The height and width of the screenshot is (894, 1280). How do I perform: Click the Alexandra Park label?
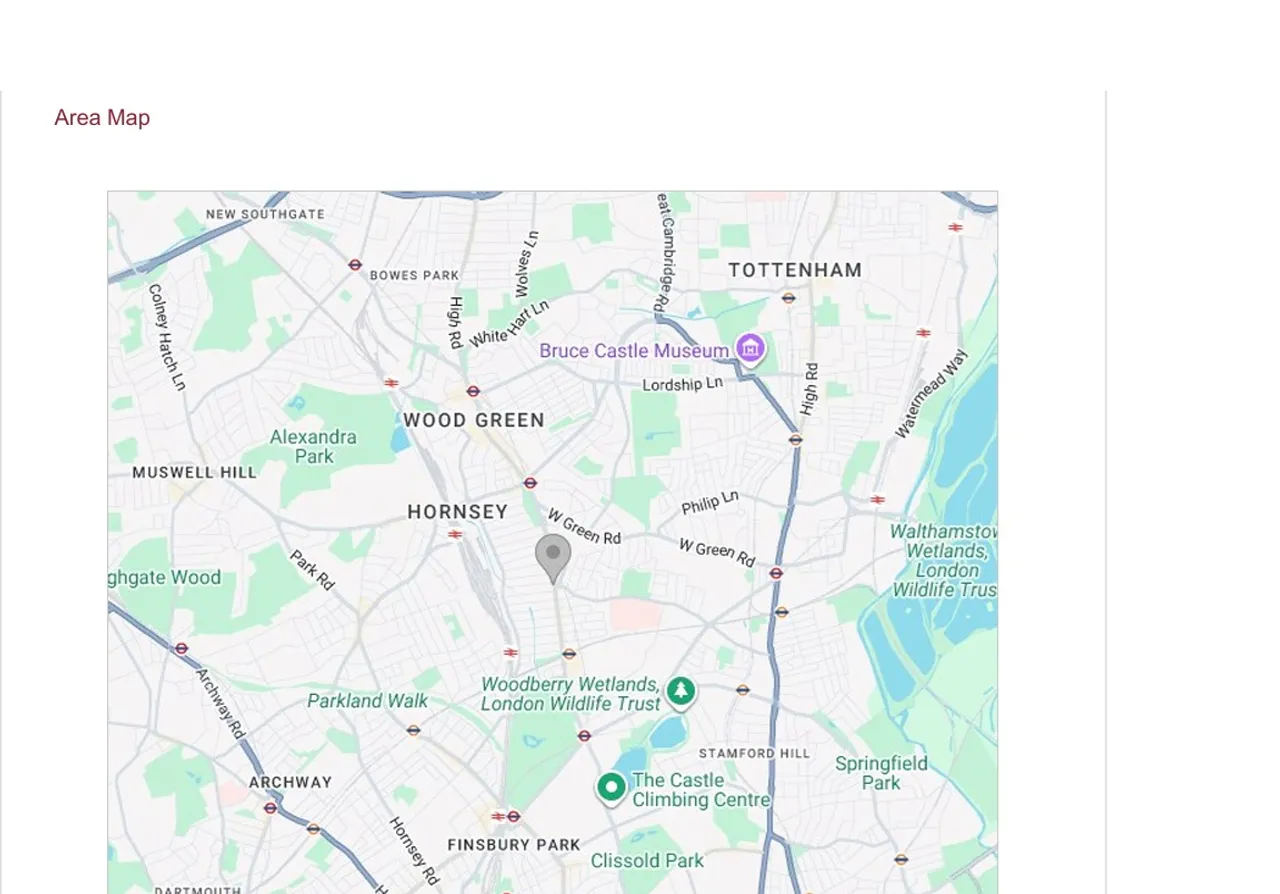[313, 446]
